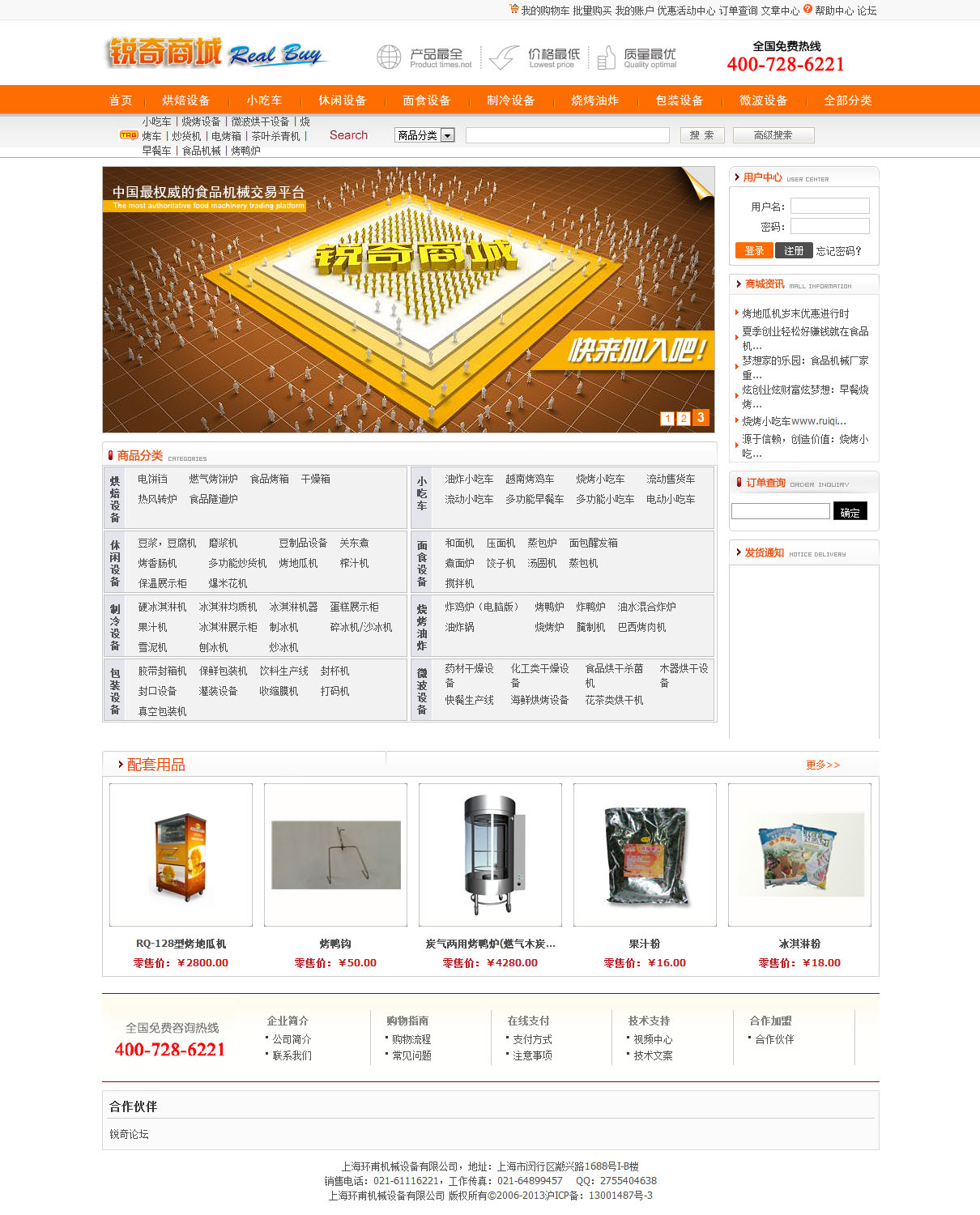
Task: Open the 支付方式 footer link
Action: click(532, 1039)
